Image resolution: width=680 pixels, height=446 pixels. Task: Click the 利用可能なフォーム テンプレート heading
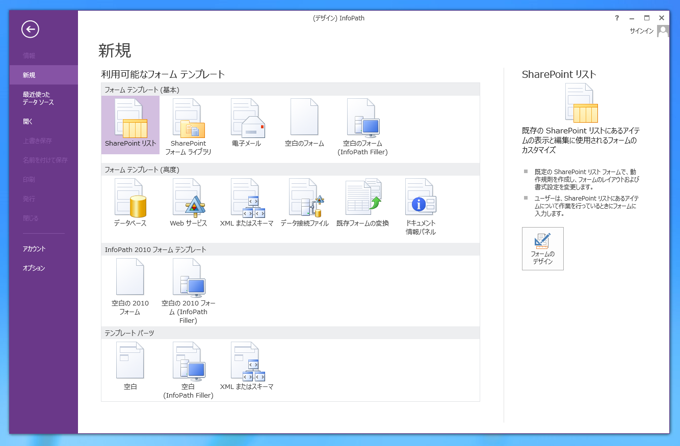point(163,74)
